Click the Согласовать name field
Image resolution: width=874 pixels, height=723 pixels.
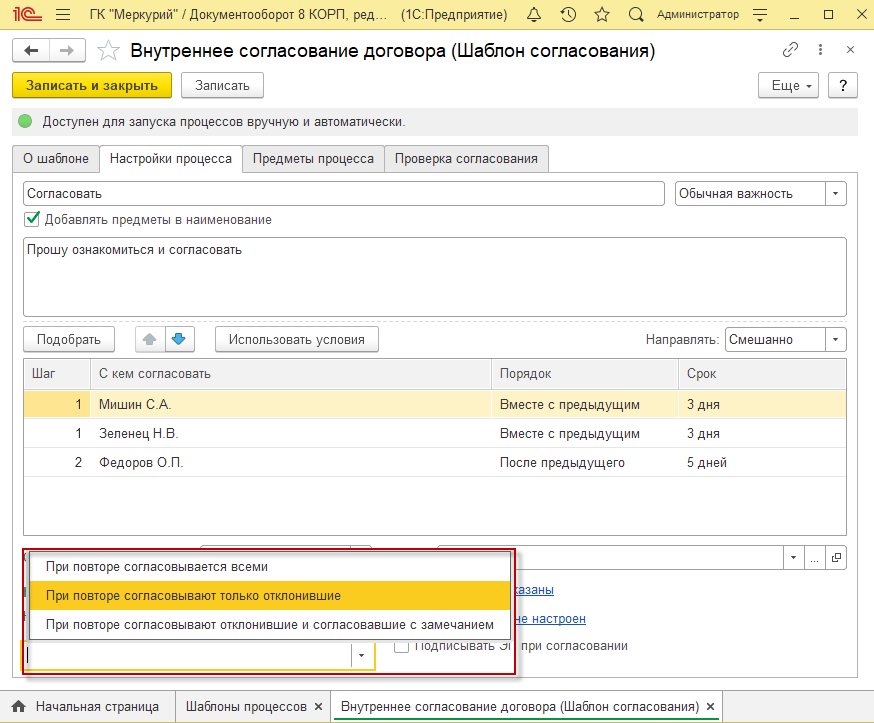344,193
